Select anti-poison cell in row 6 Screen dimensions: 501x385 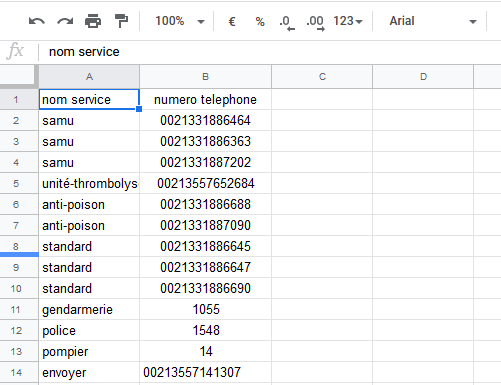(x=89, y=204)
